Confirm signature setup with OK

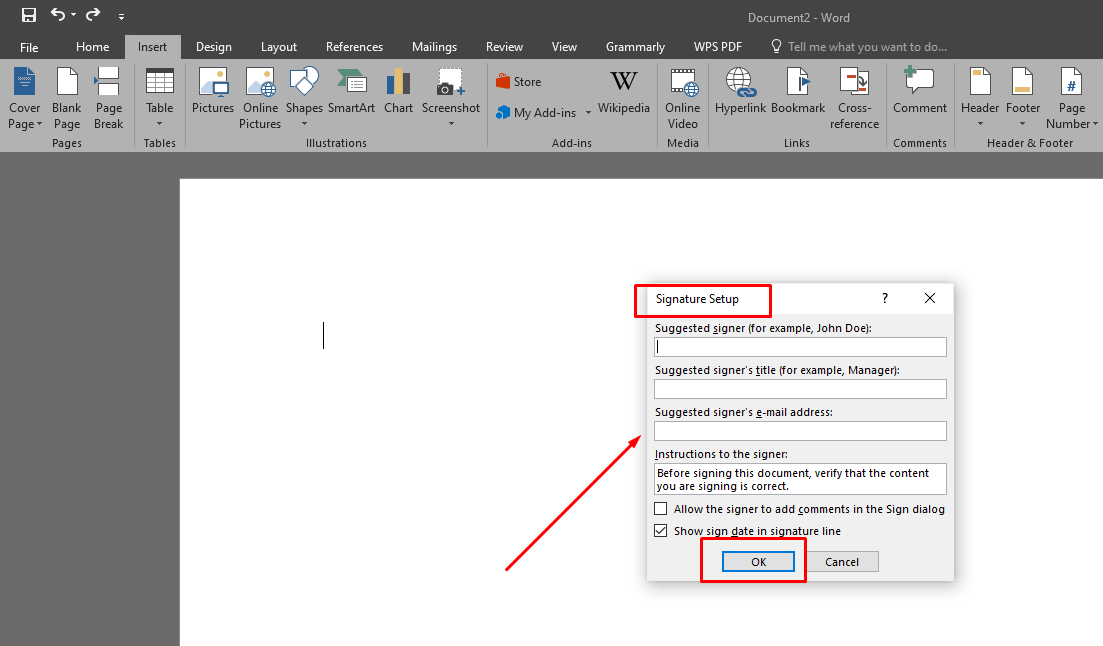point(758,561)
